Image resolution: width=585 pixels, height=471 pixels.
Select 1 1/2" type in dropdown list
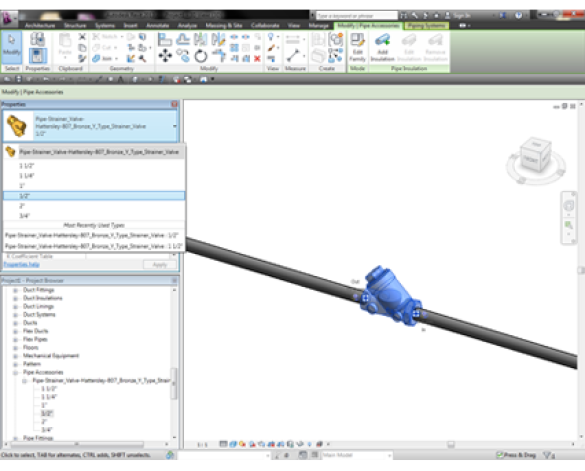(94, 165)
